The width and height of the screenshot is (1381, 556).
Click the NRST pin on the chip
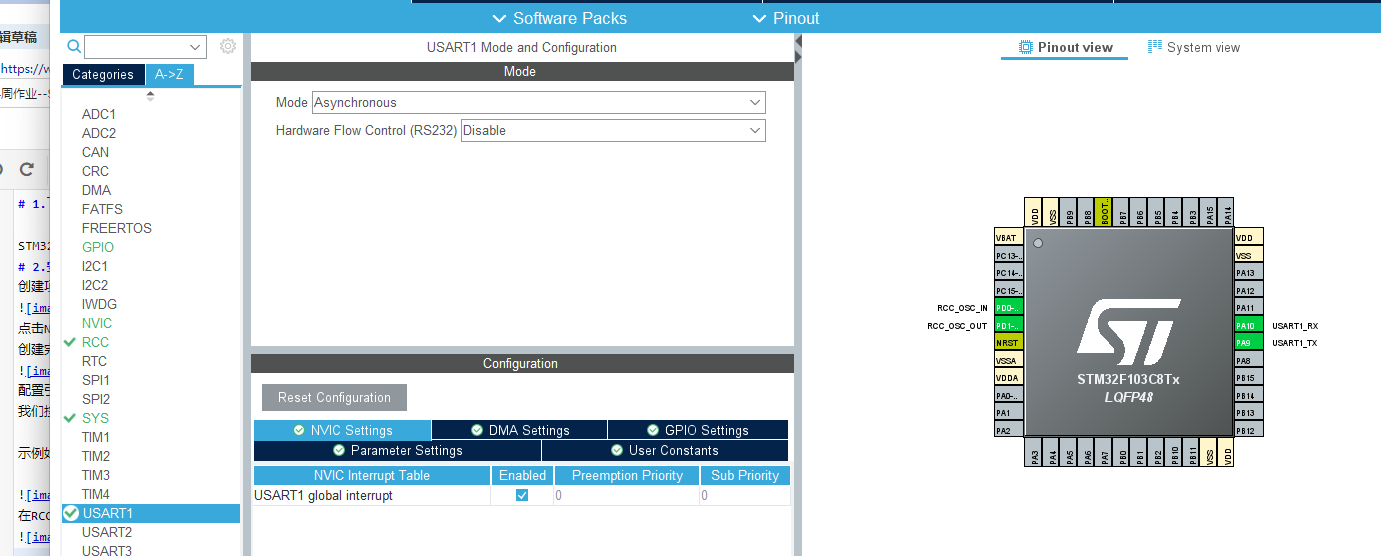[x=1008, y=343]
